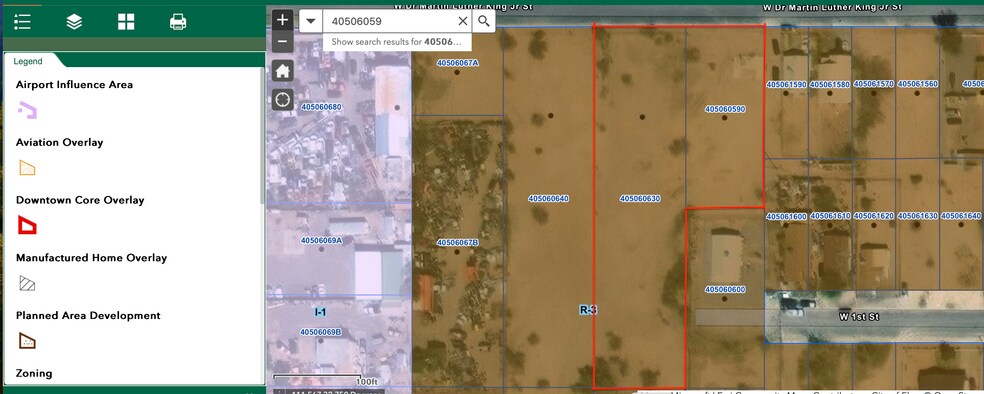Click parcel label 405061600

(x=786, y=216)
